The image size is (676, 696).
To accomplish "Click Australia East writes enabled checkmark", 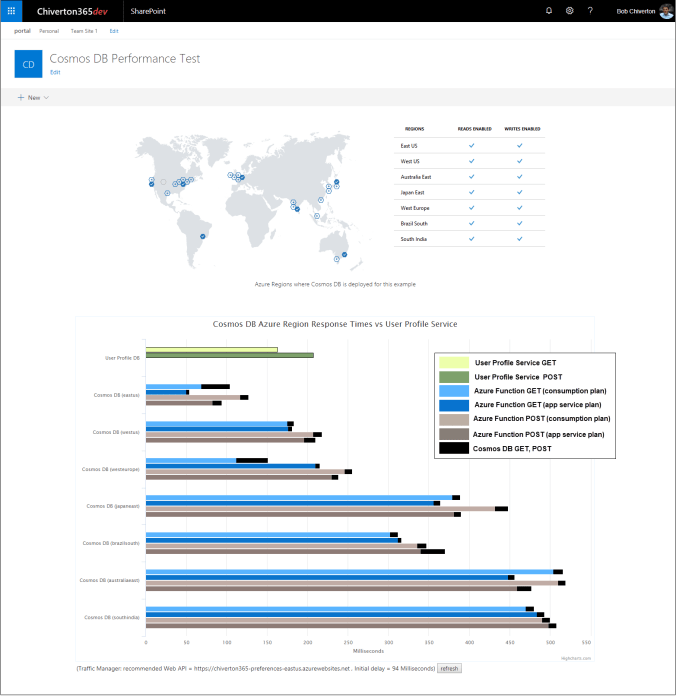I will click(519, 176).
